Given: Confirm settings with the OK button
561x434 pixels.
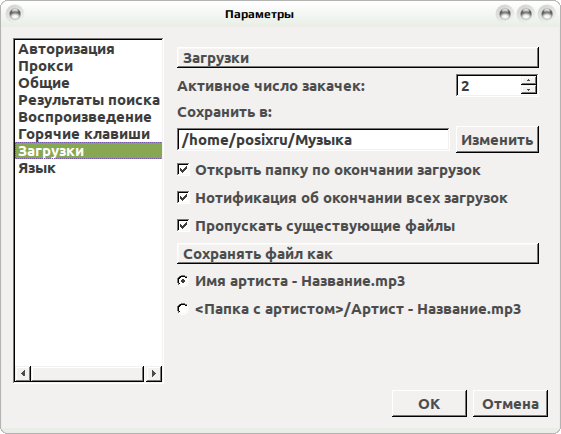Looking at the screenshot, I should pyautogui.click(x=429, y=404).
